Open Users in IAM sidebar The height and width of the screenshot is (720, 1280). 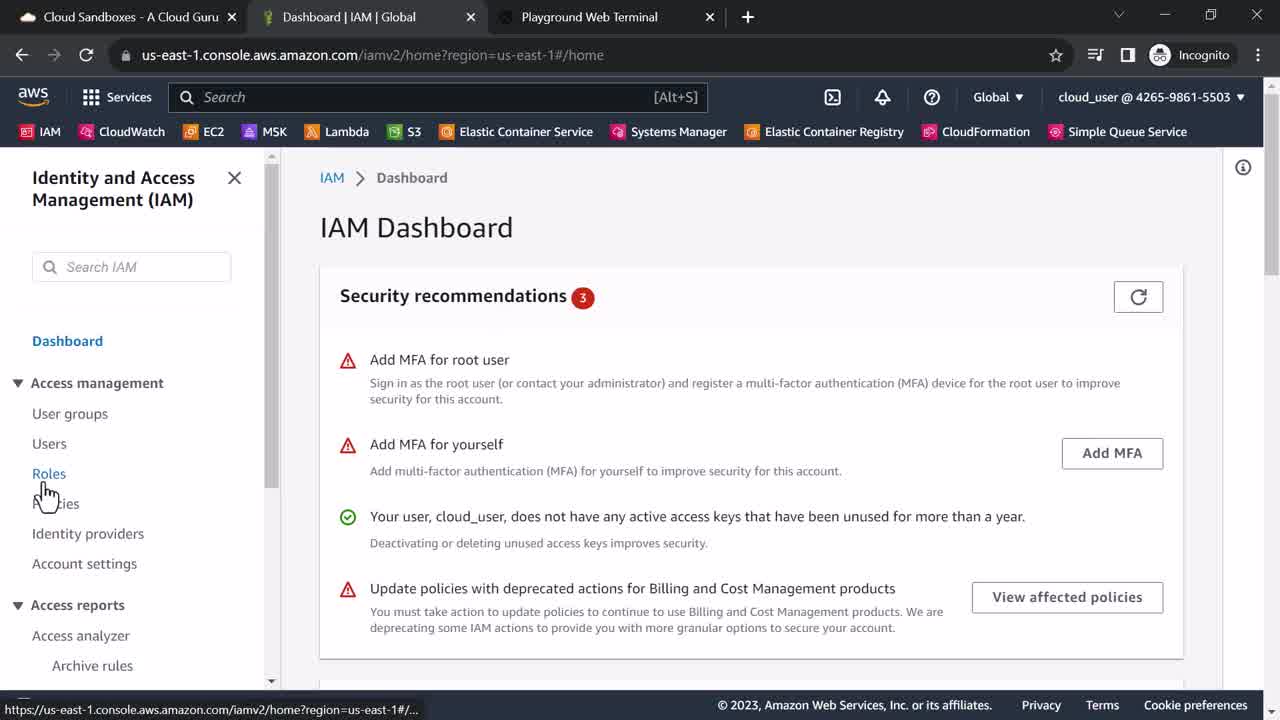point(49,444)
